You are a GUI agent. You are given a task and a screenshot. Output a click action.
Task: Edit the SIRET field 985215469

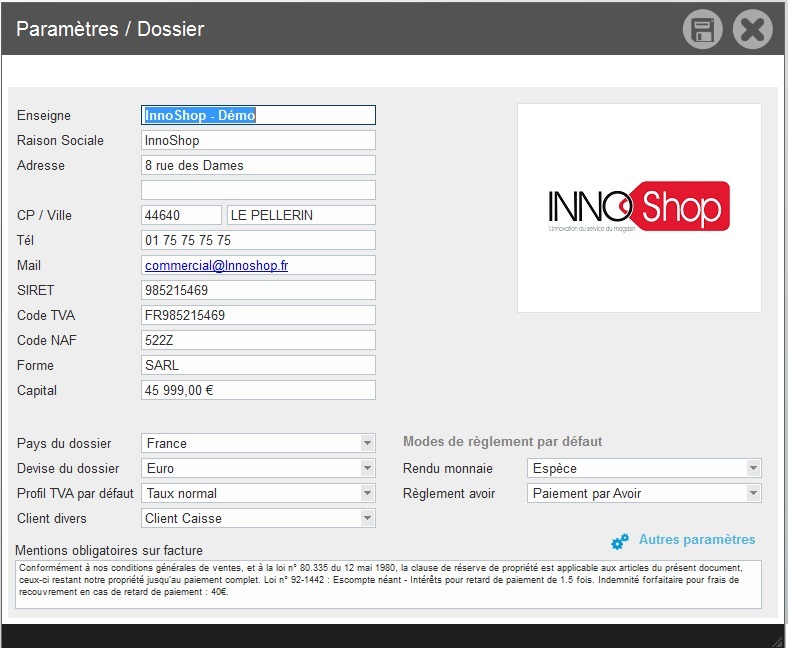[258, 290]
